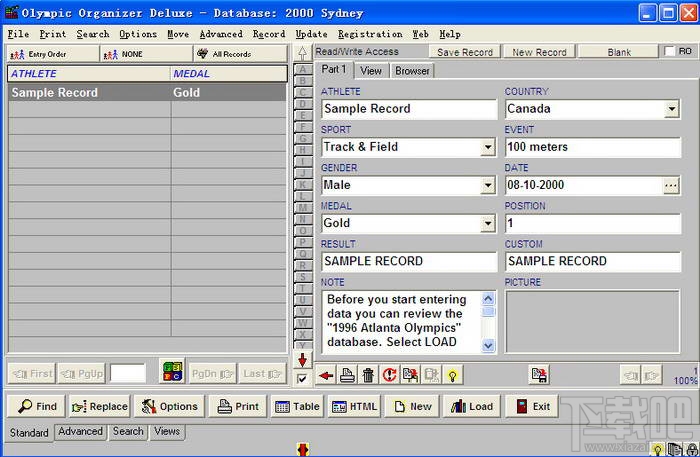700x457 pixels.
Task: Click the up arrow above alphabet index
Action: tap(303, 53)
